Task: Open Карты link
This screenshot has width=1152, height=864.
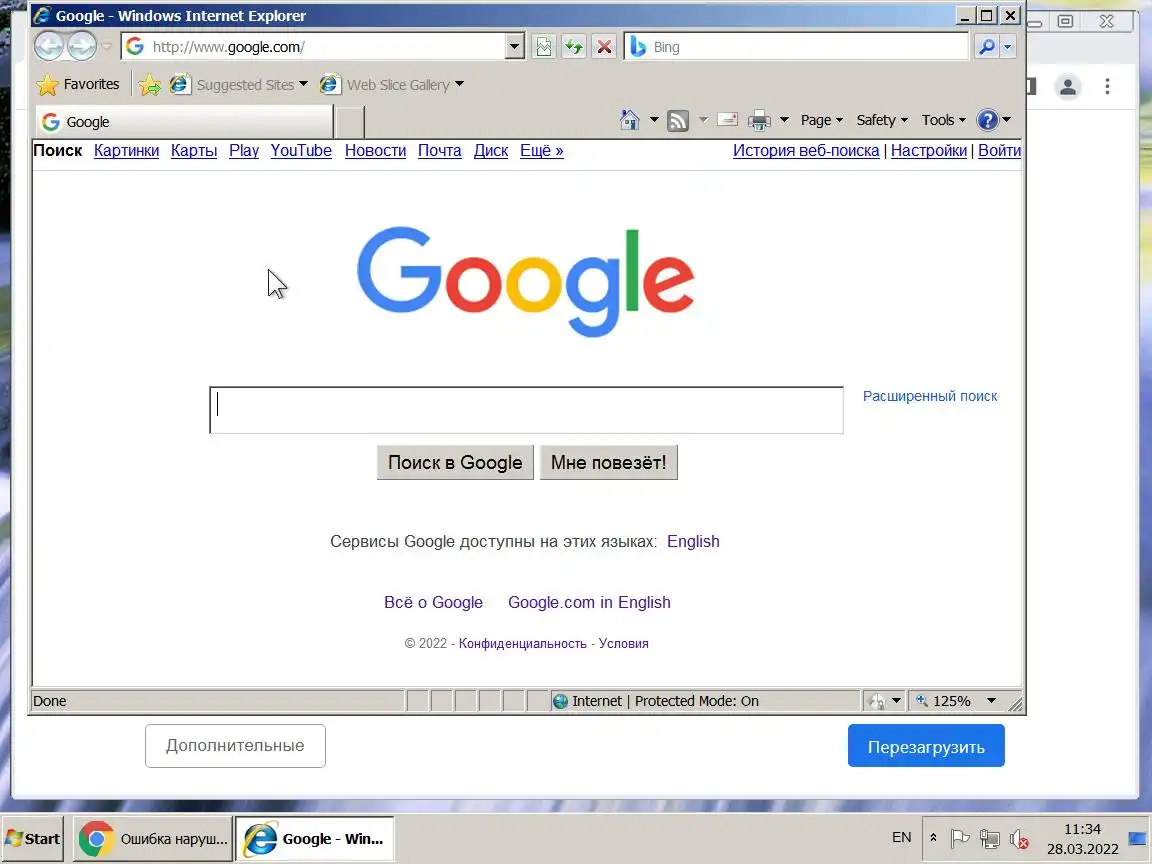Action: click(194, 151)
